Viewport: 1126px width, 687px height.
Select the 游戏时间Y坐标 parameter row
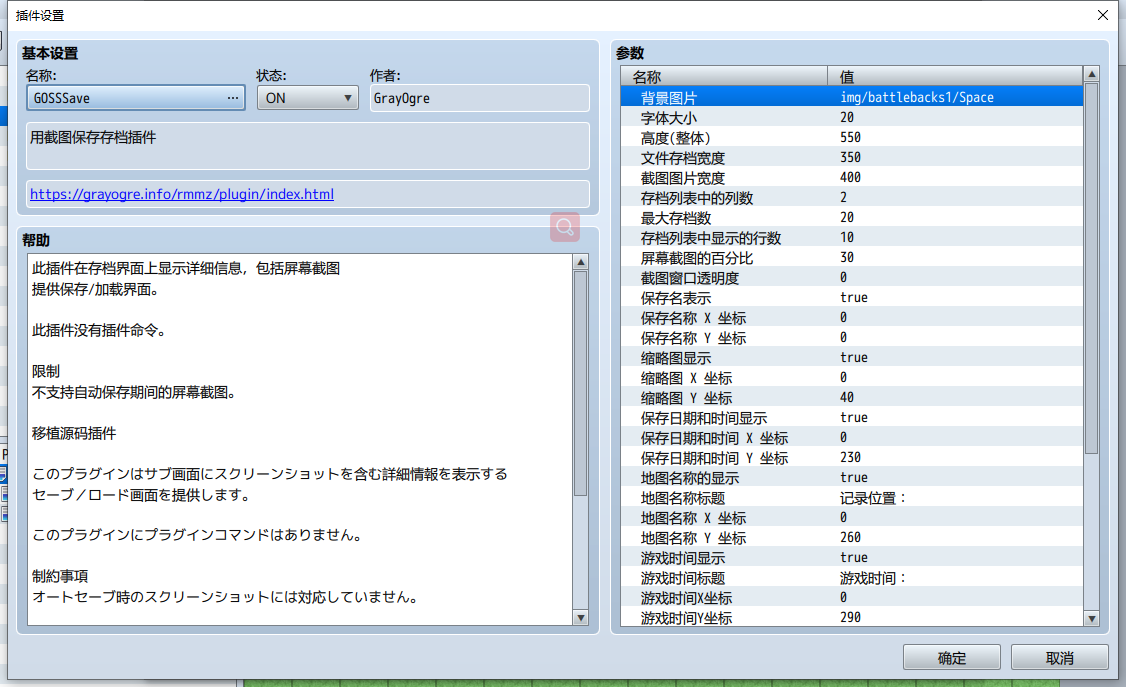(852, 617)
